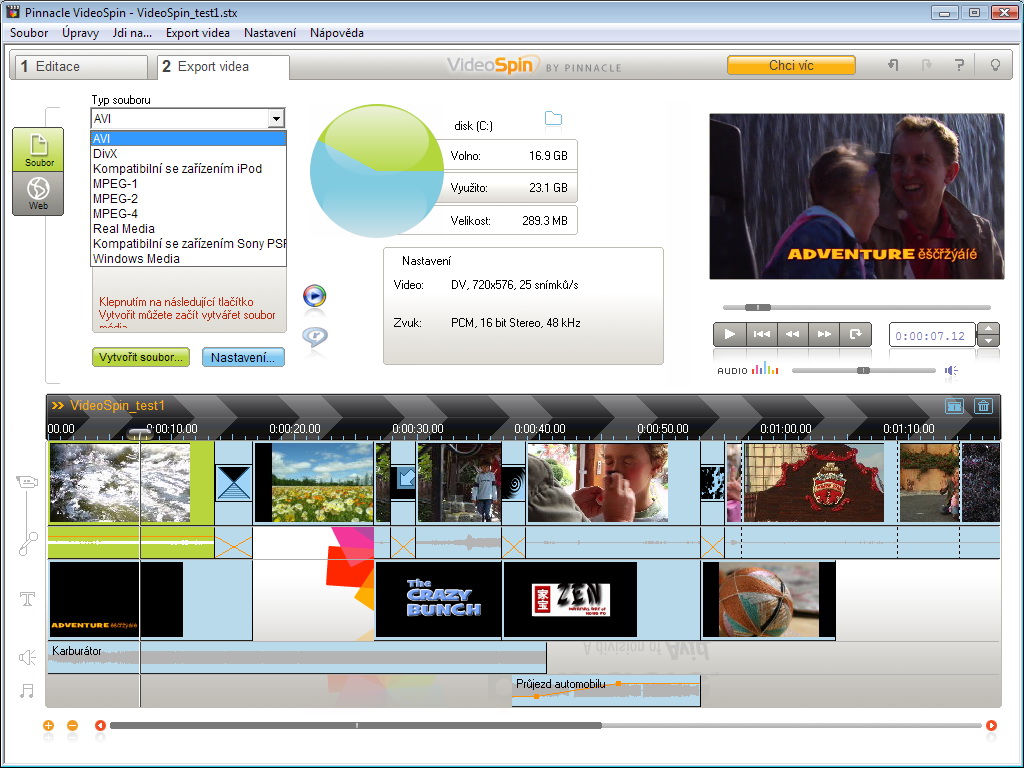Click the orange Chci víc button
Viewport: 1024px width, 768px height.
pos(791,64)
